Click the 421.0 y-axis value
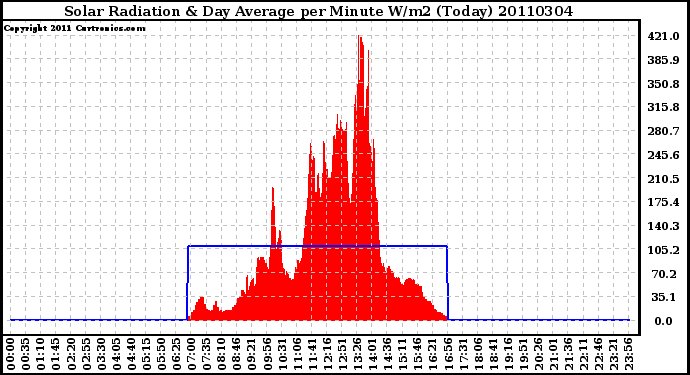 pyautogui.click(x=663, y=36)
